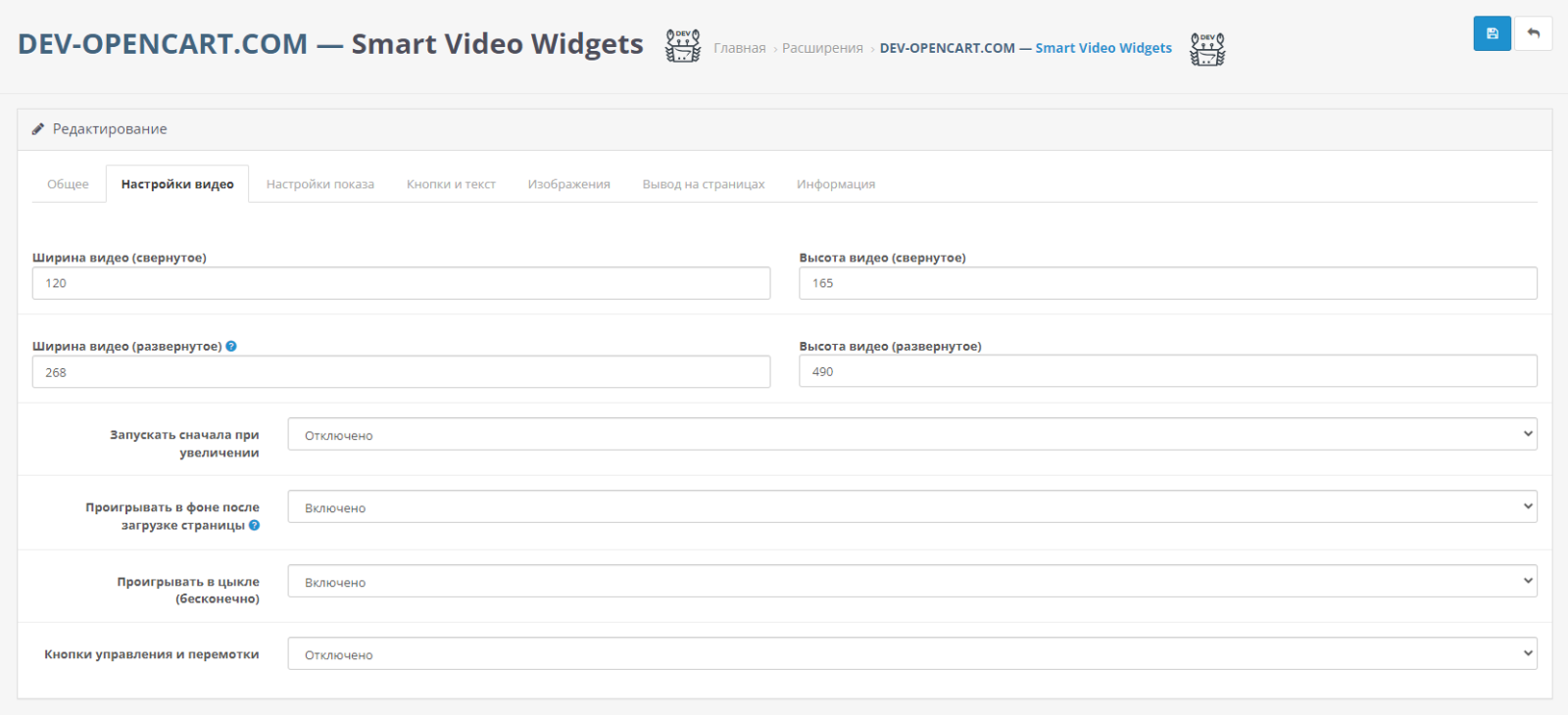Open Проигрывать в фоне после загрузке dropdown

click(x=912, y=507)
